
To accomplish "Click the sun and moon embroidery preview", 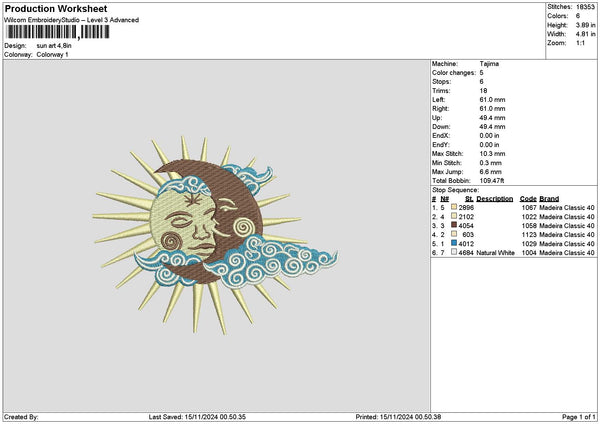I will point(197,232).
